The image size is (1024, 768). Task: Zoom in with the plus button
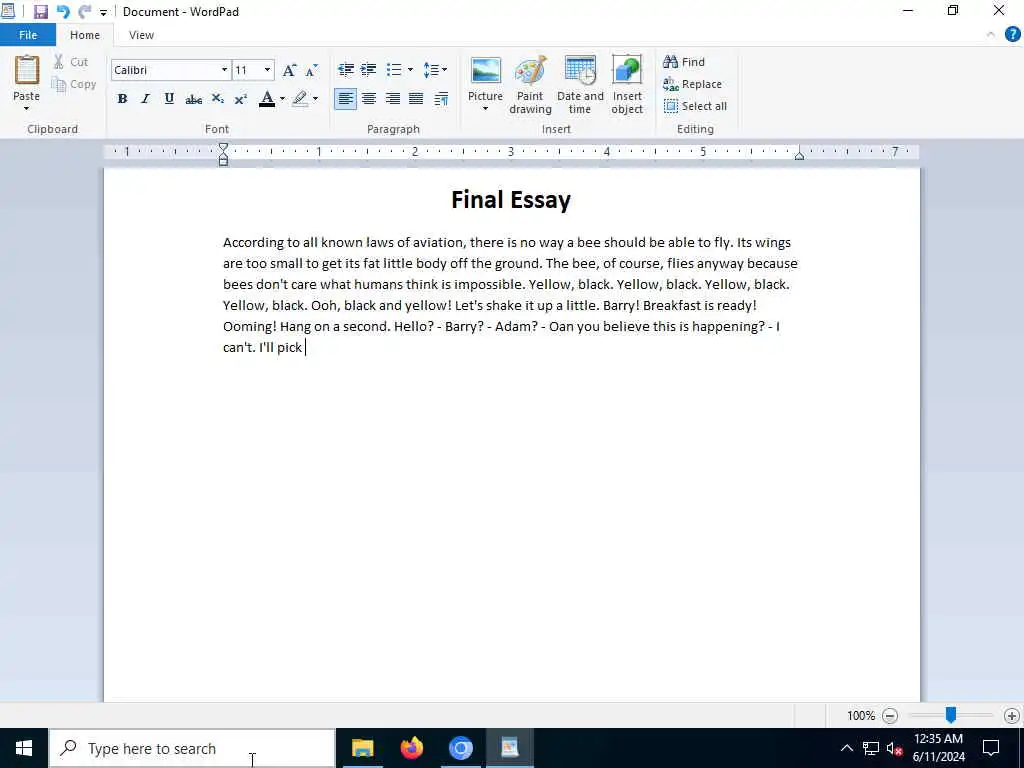1012,716
